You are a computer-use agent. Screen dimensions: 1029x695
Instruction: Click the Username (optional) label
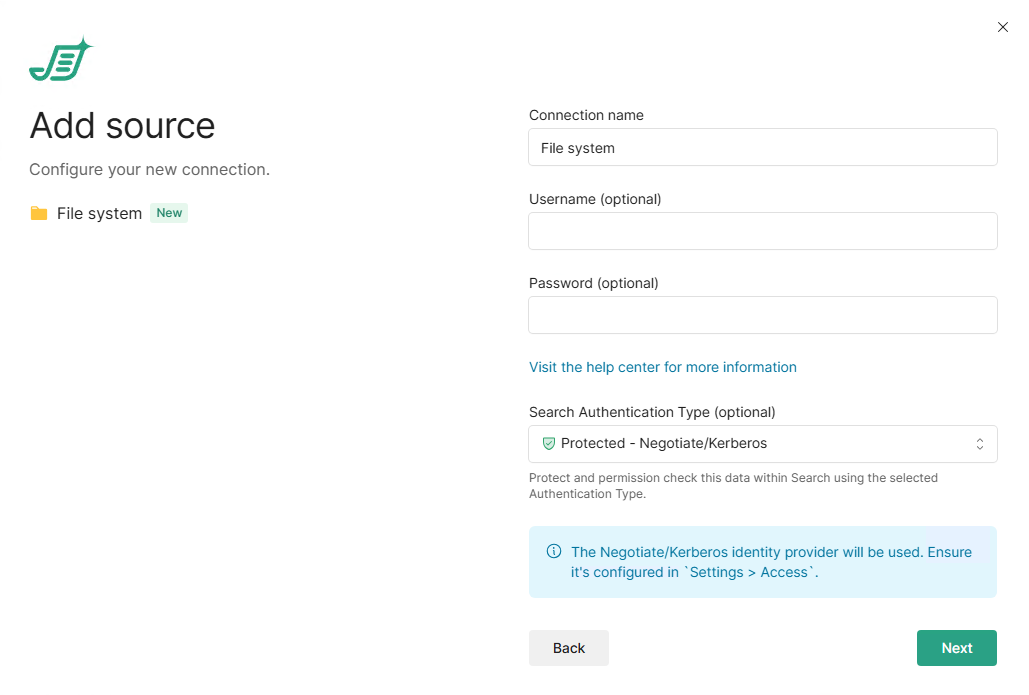point(594,199)
